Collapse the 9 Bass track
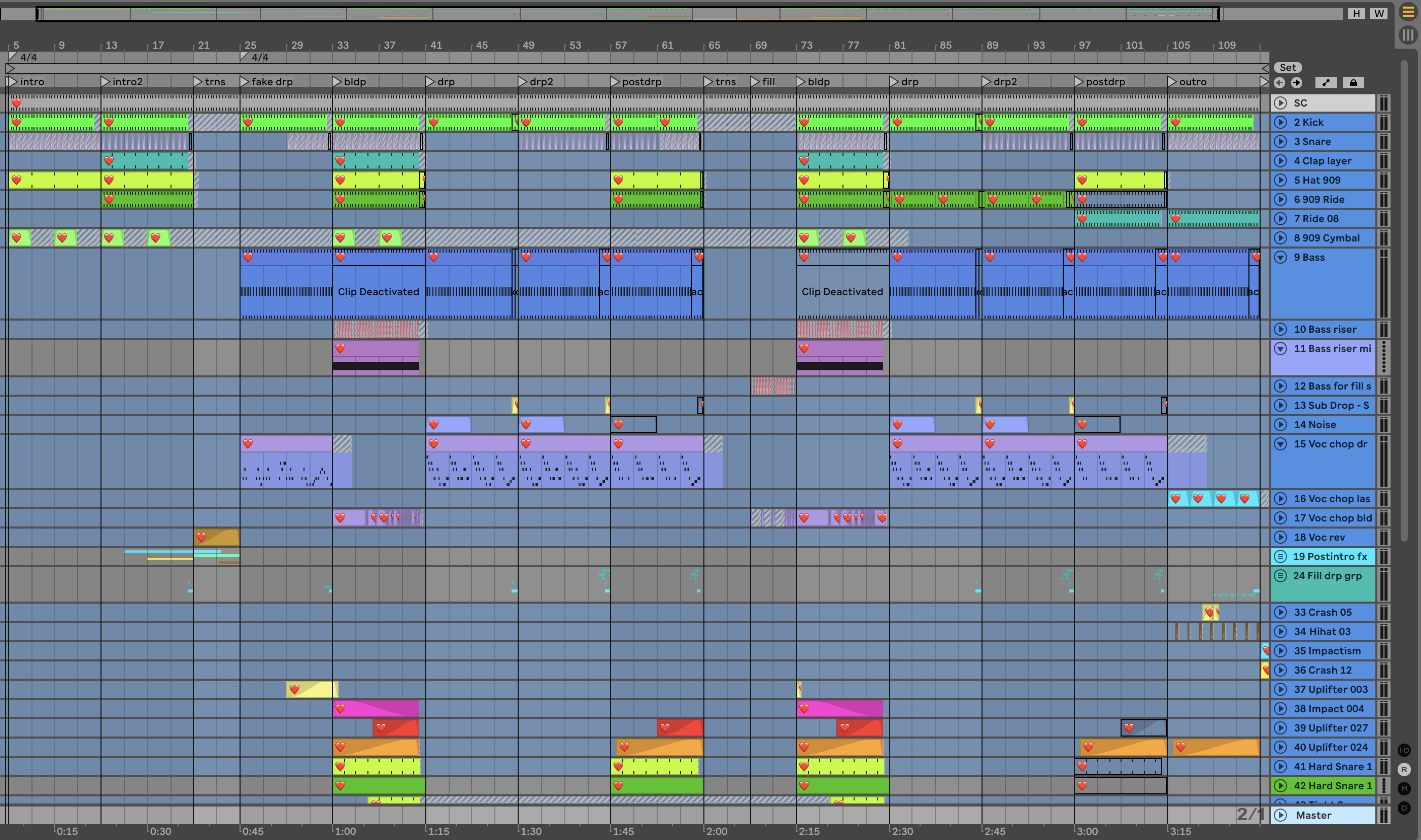 click(1280, 258)
